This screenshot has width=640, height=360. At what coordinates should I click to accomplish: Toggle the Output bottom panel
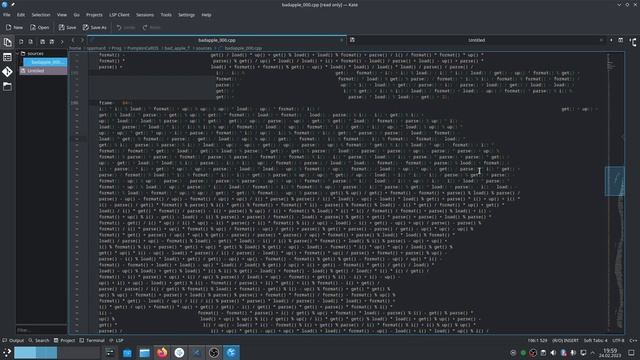[x=13, y=340]
